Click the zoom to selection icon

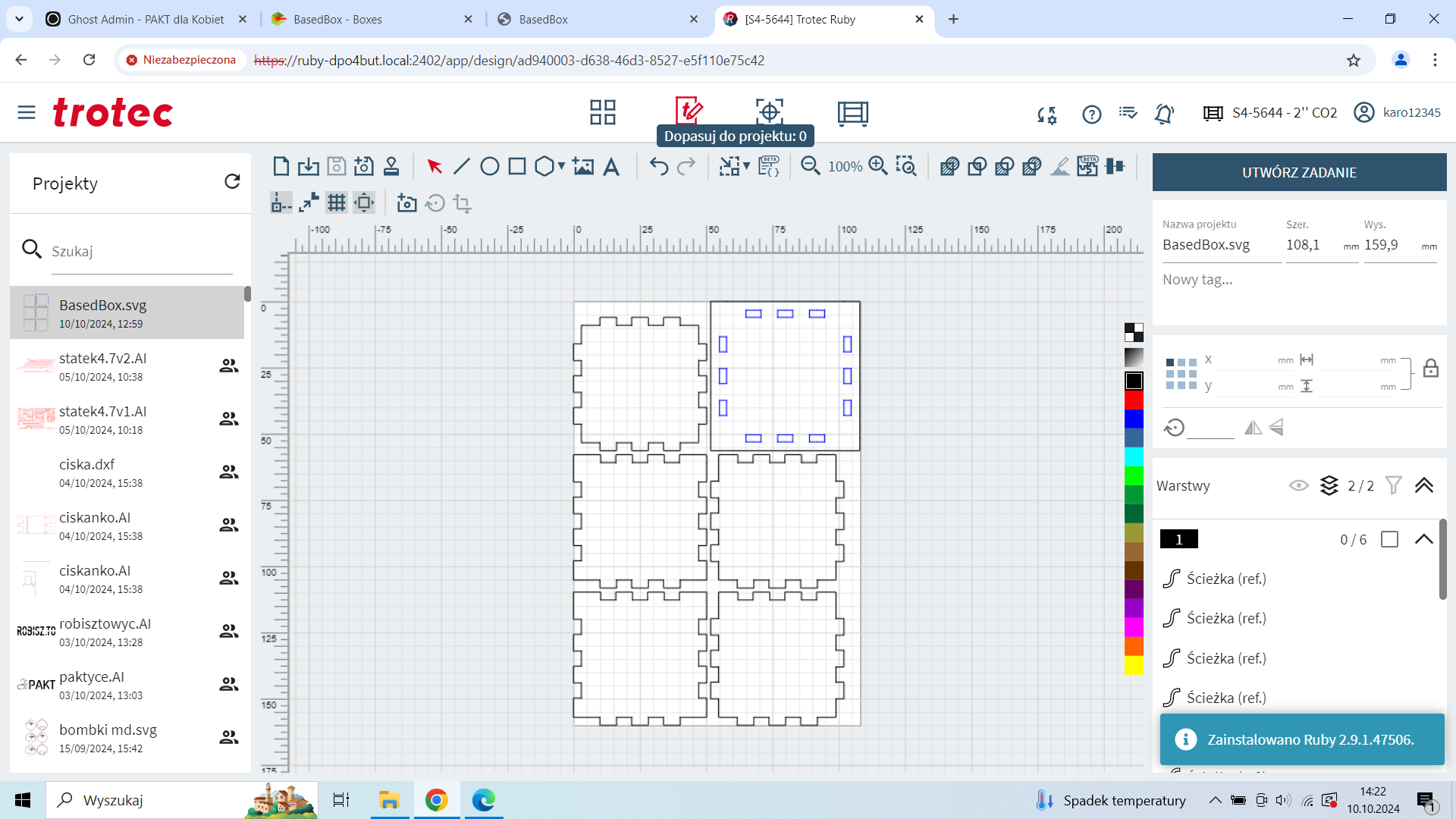(x=906, y=166)
